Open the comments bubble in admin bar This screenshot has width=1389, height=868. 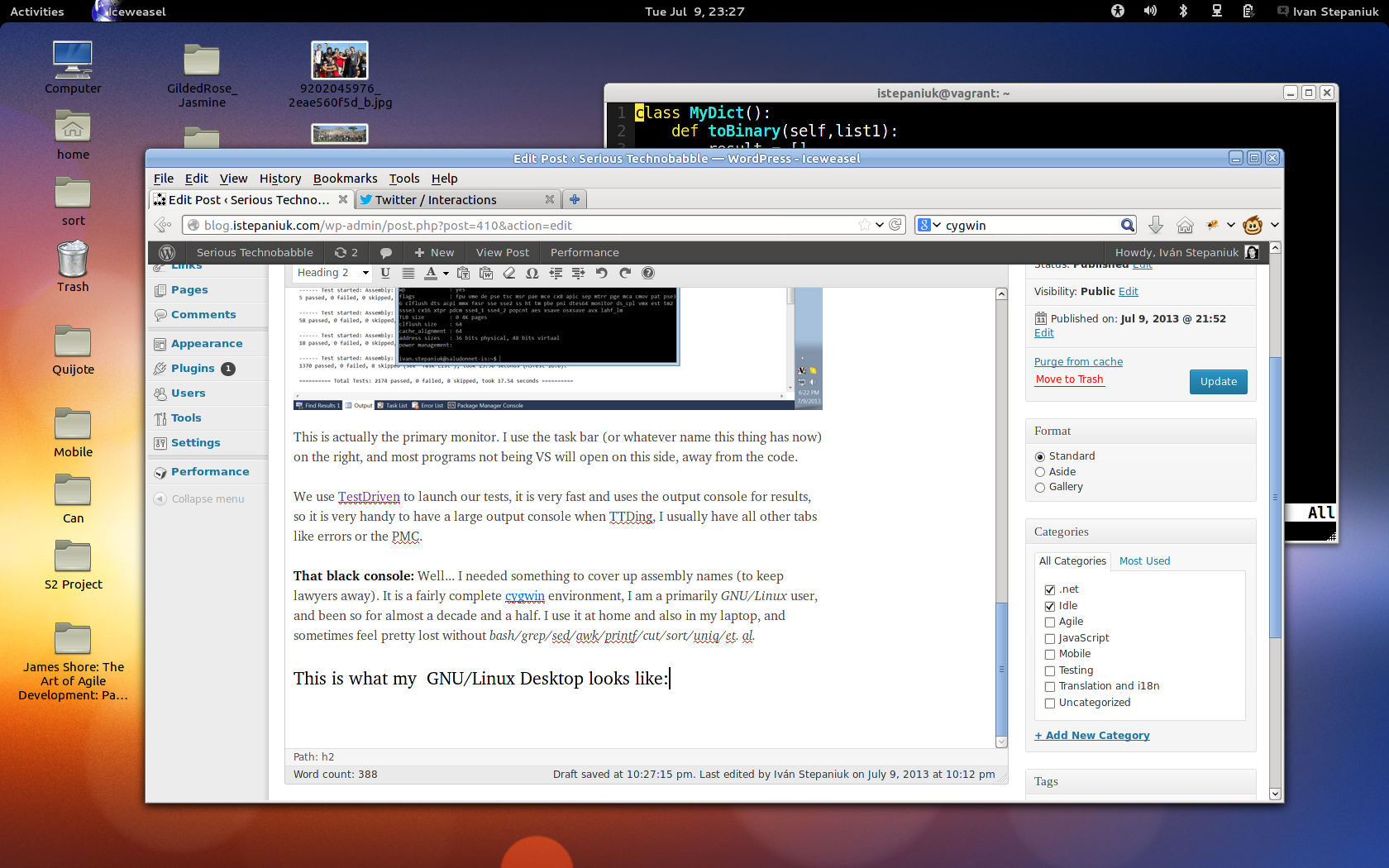pyautogui.click(x=386, y=253)
